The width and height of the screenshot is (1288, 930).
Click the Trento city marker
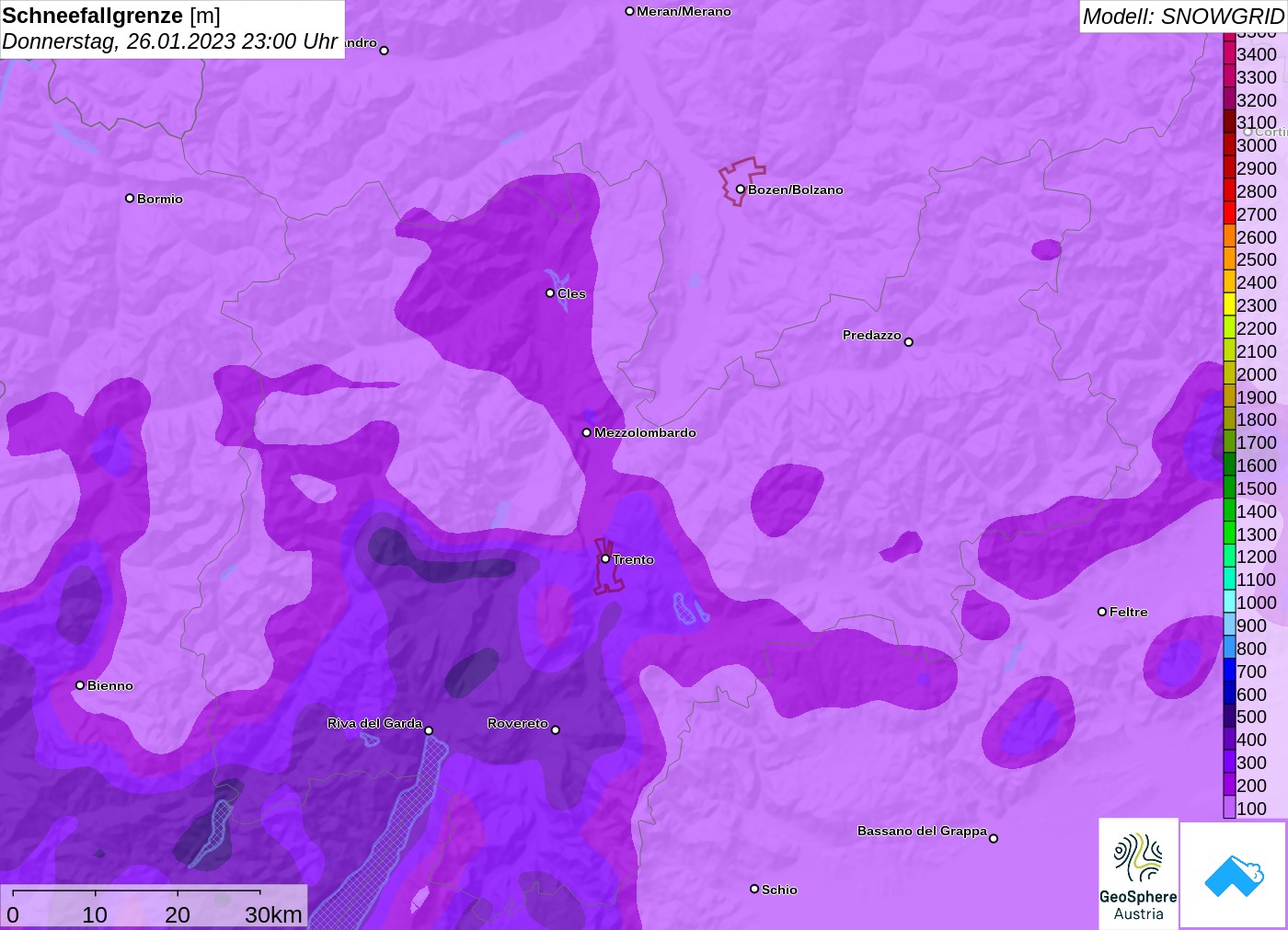point(605,559)
